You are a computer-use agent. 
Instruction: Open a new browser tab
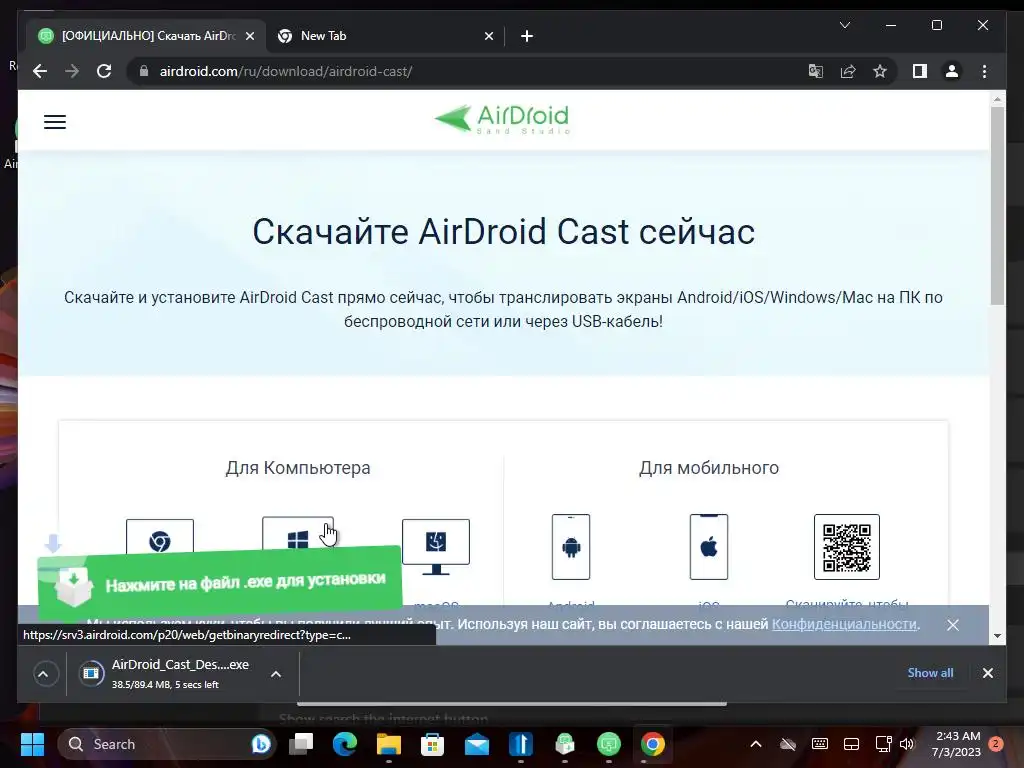pyautogui.click(x=526, y=36)
